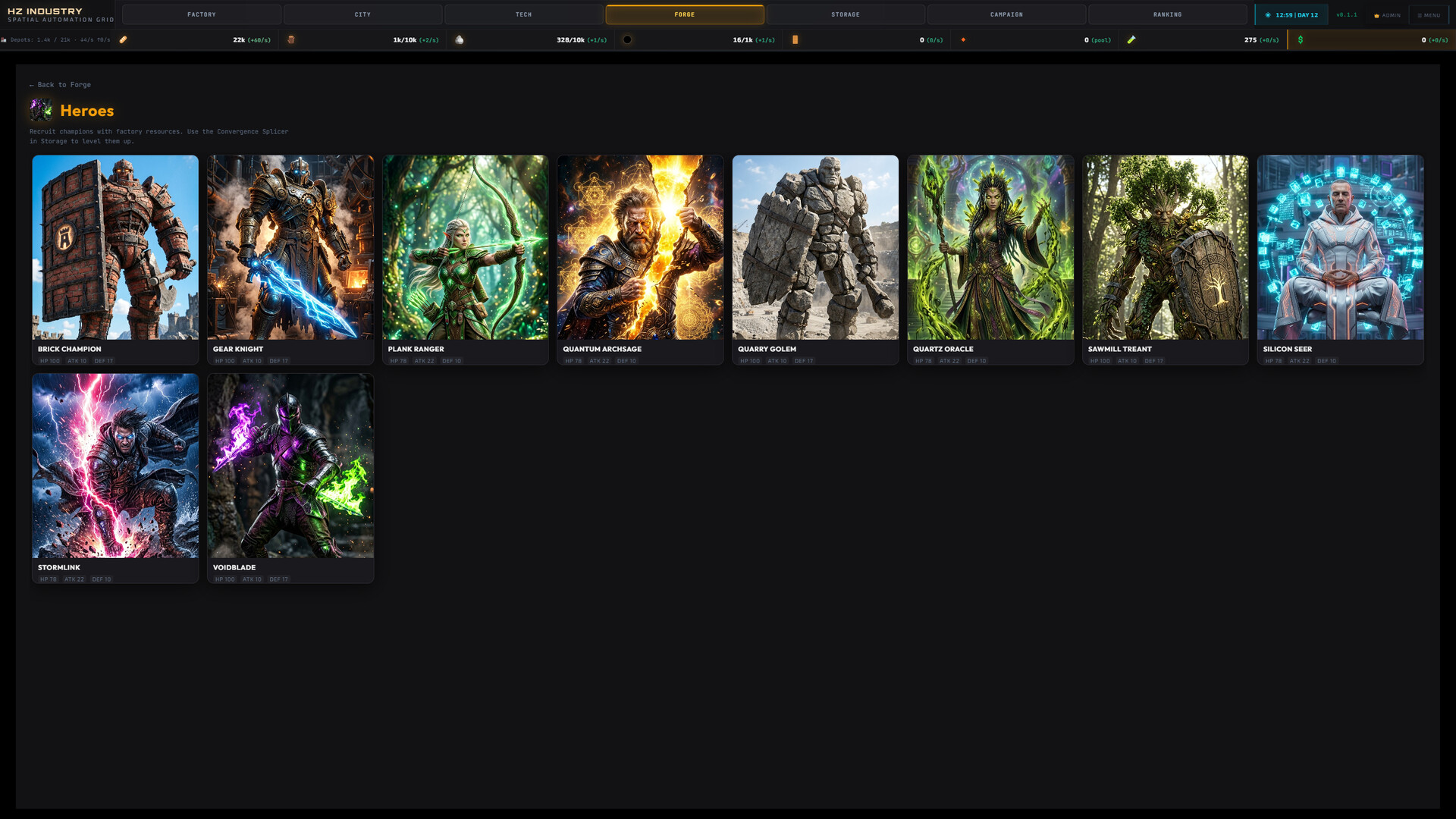Click the black coal resource icon
Screen dimensions: 1456x819
coord(627,39)
